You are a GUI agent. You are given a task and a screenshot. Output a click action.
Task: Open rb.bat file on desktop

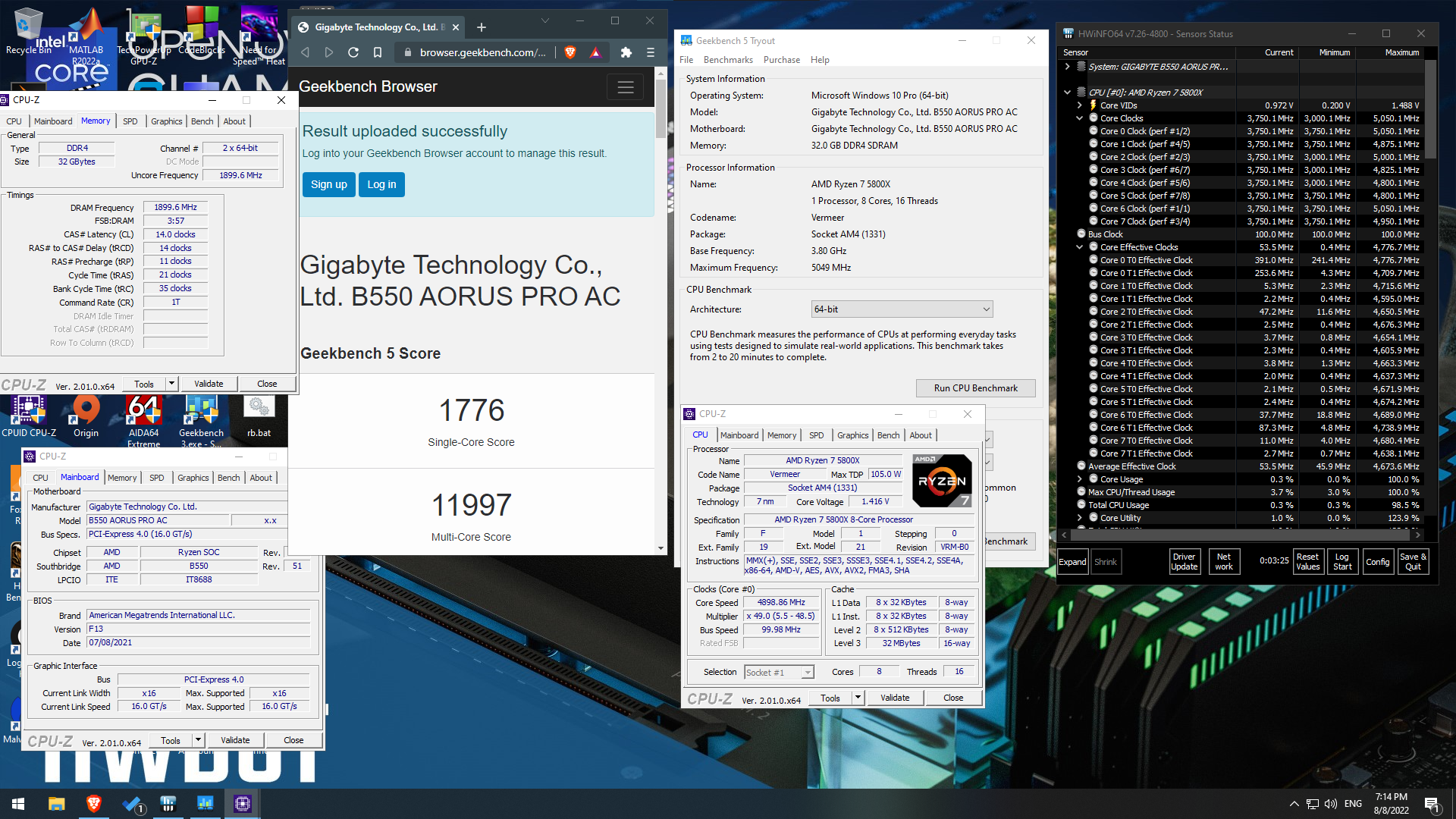(x=259, y=416)
